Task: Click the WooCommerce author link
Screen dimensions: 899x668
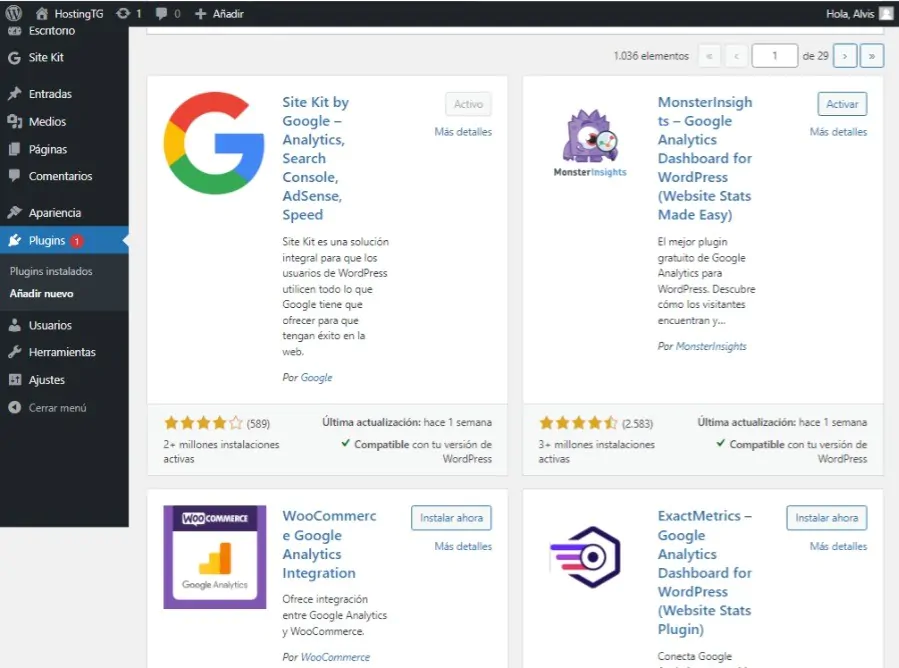Action: [335, 657]
